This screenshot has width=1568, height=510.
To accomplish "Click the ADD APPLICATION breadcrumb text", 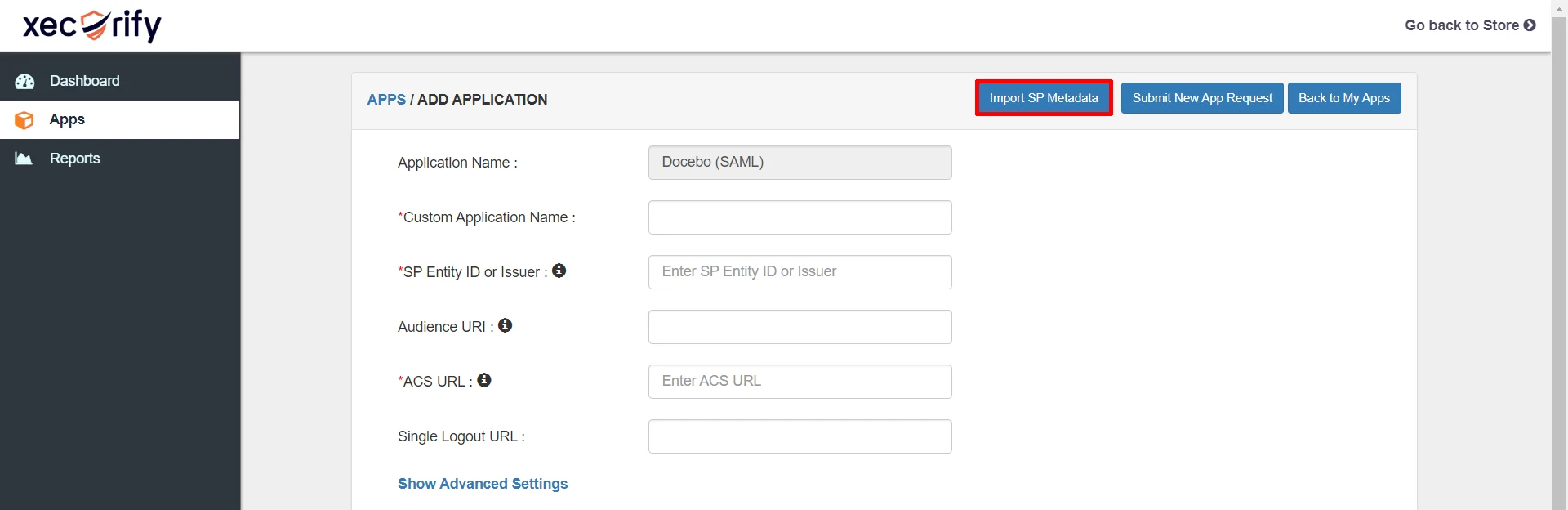I will (x=483, y=100).
